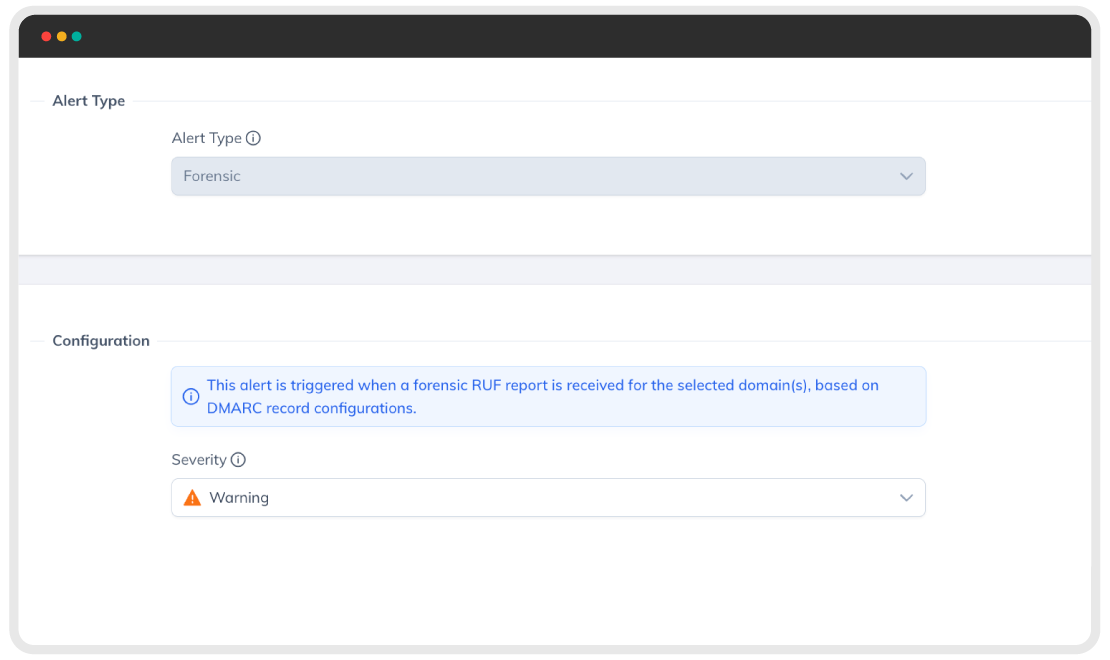Viewport: 1110px width, 660px height.
Task: Click the Severity field label
Action: (x=199, y=460)
